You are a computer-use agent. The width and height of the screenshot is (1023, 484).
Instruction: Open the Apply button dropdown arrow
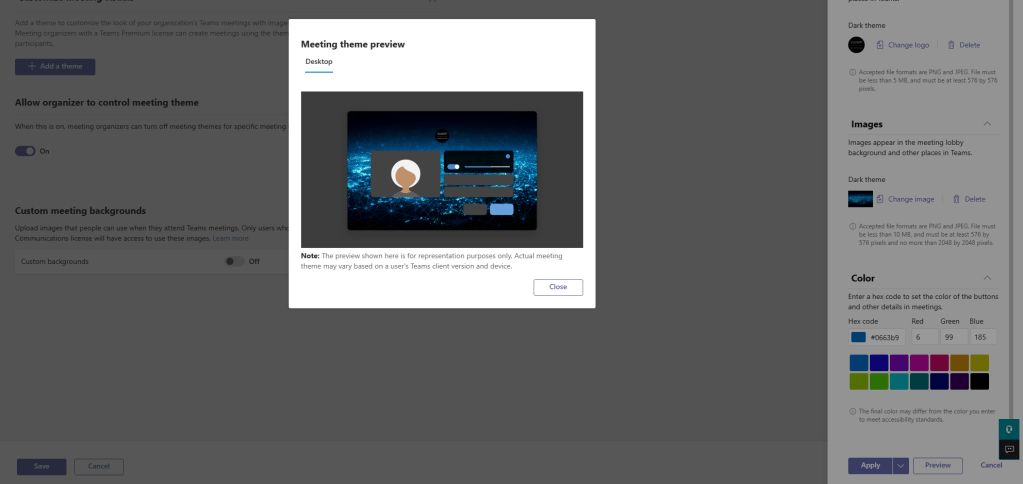click(x=901, y=465)
